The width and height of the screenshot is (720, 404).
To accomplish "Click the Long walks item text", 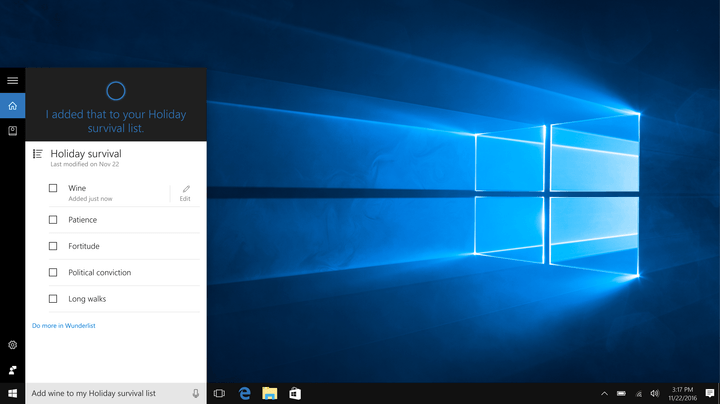I will (x=87, y=299).
